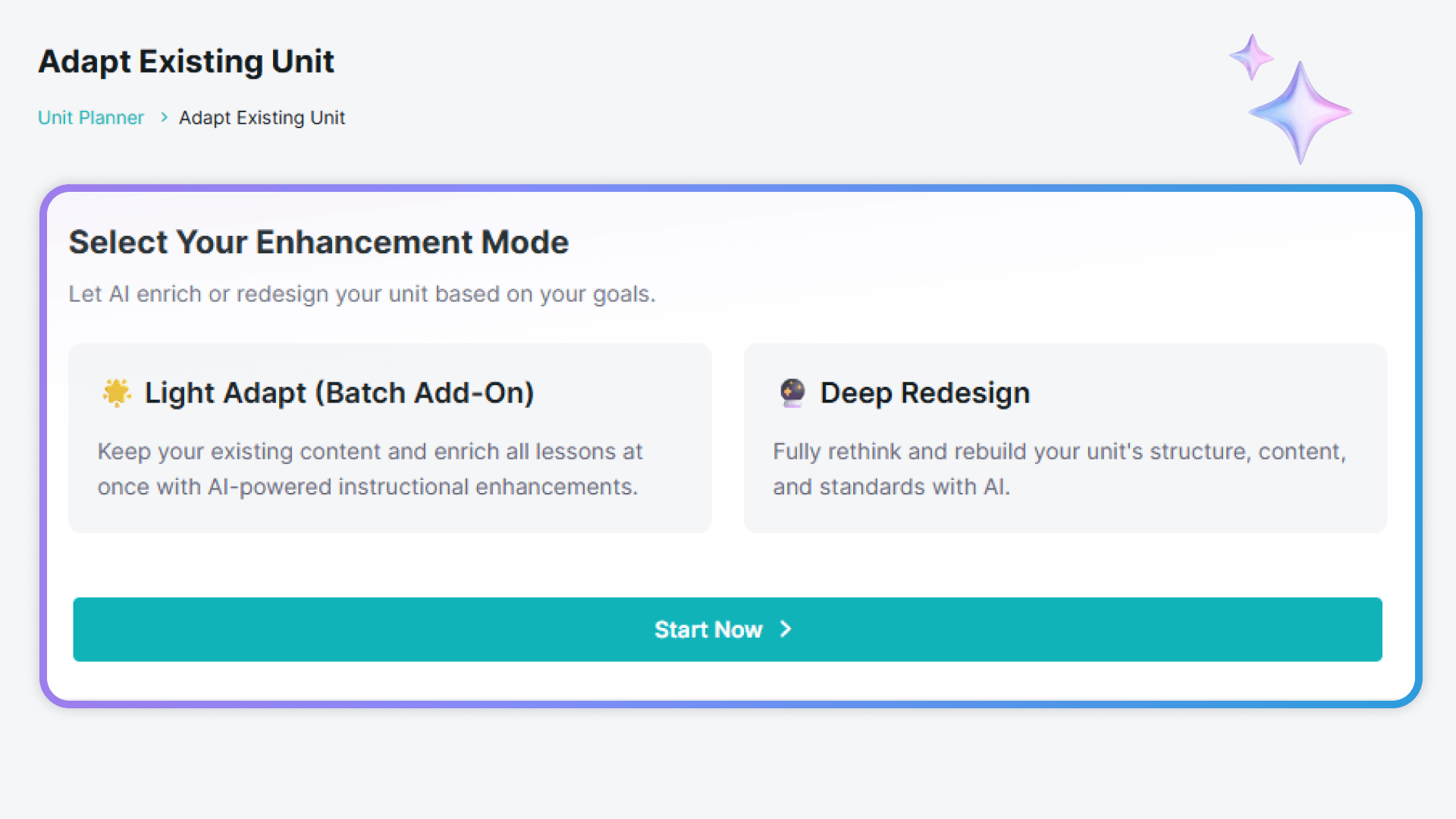Open the Unit Planner breadcrumb link
The width and height of the screenshot is (1456, 819).
pyautogui.click(x=91, y=118)
